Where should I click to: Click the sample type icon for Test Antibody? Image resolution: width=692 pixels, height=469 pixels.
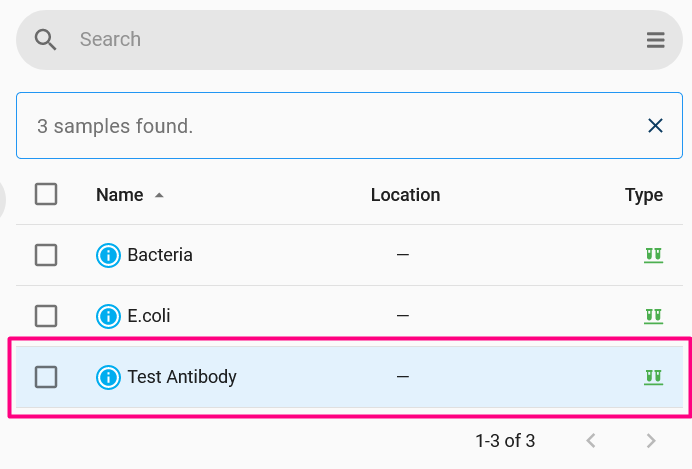click(653, 377)
